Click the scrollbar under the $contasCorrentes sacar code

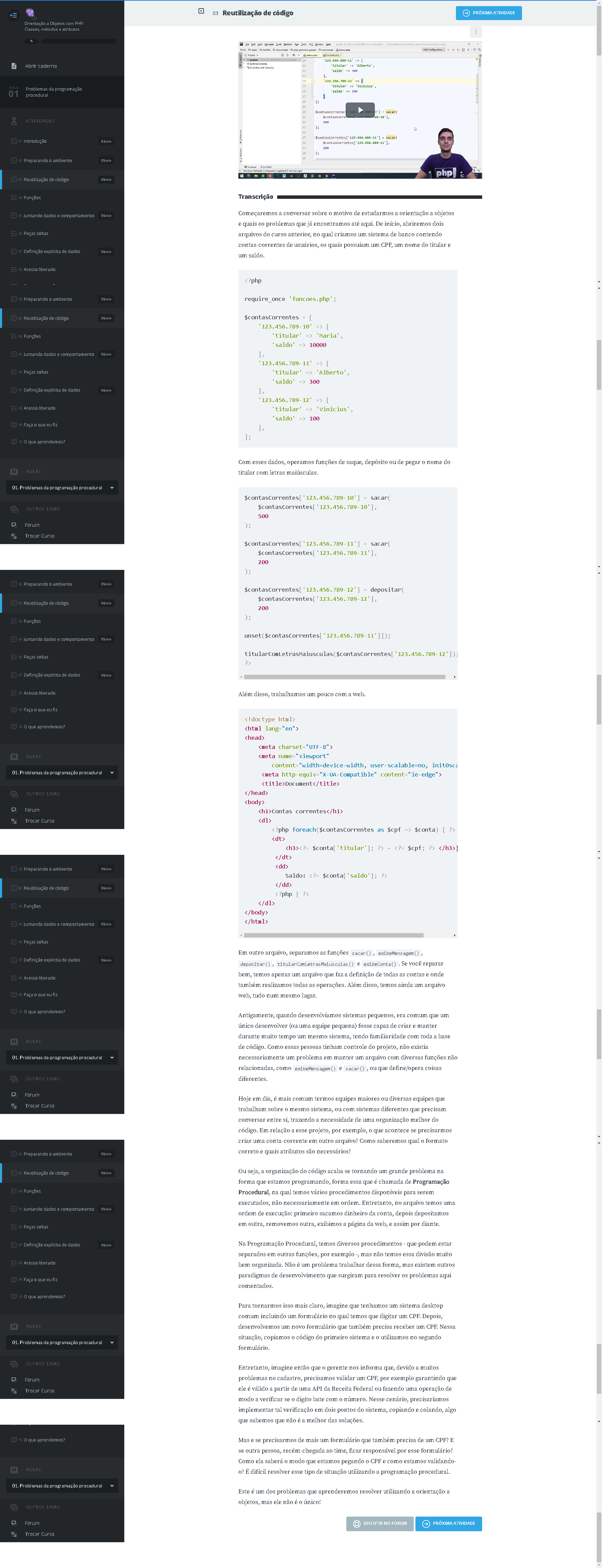point(344,677)
